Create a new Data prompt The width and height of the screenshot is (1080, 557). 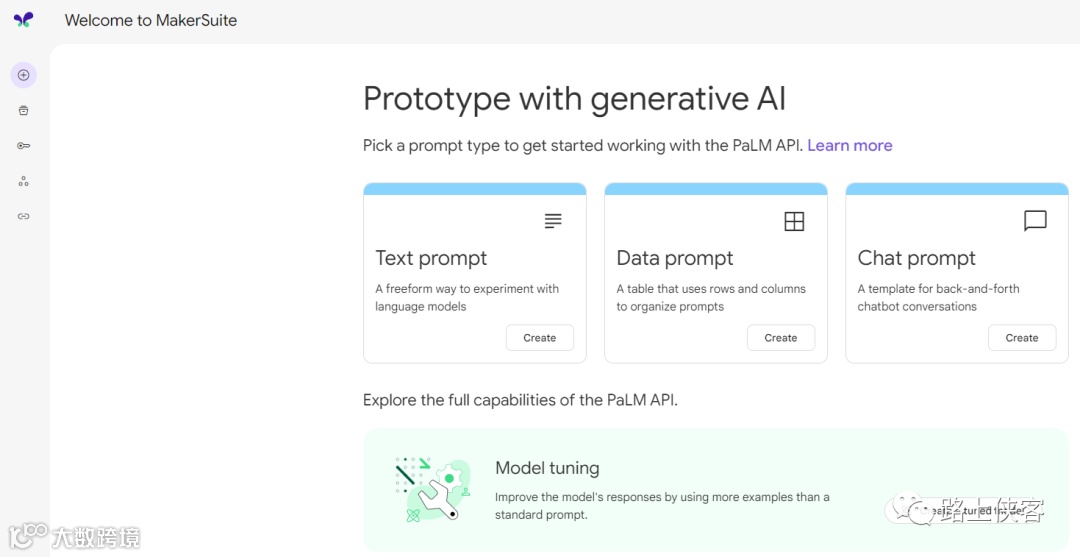pos(780,338)
